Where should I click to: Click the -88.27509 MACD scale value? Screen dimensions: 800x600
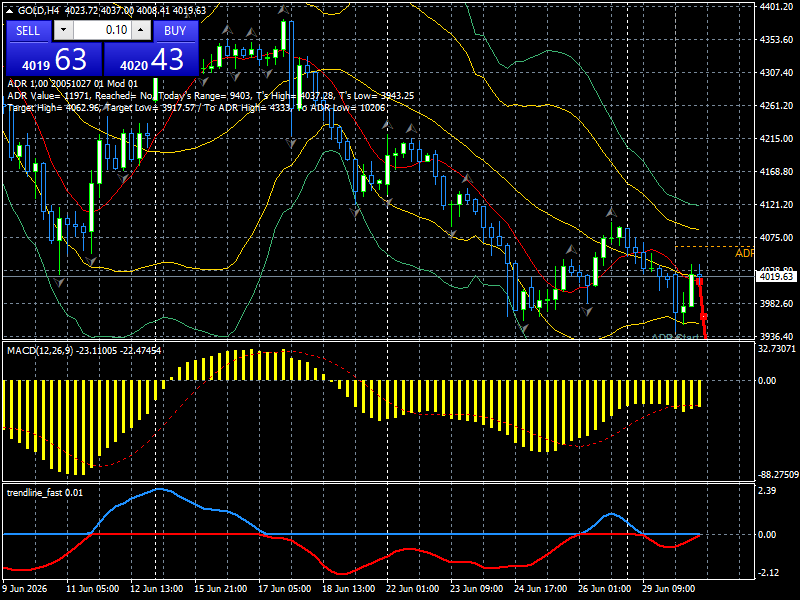(778, 475)
